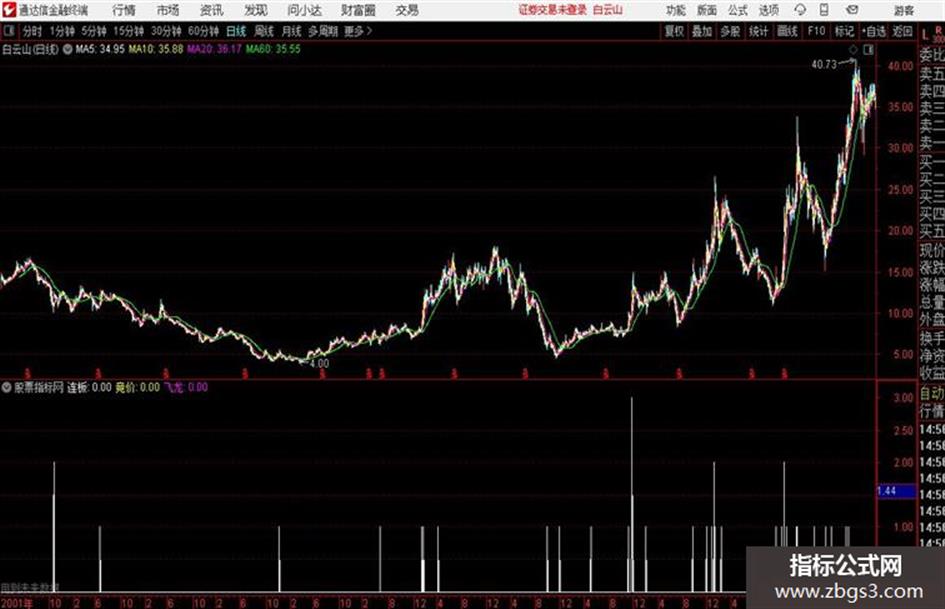Click the diamond icon above the chart

853,50
